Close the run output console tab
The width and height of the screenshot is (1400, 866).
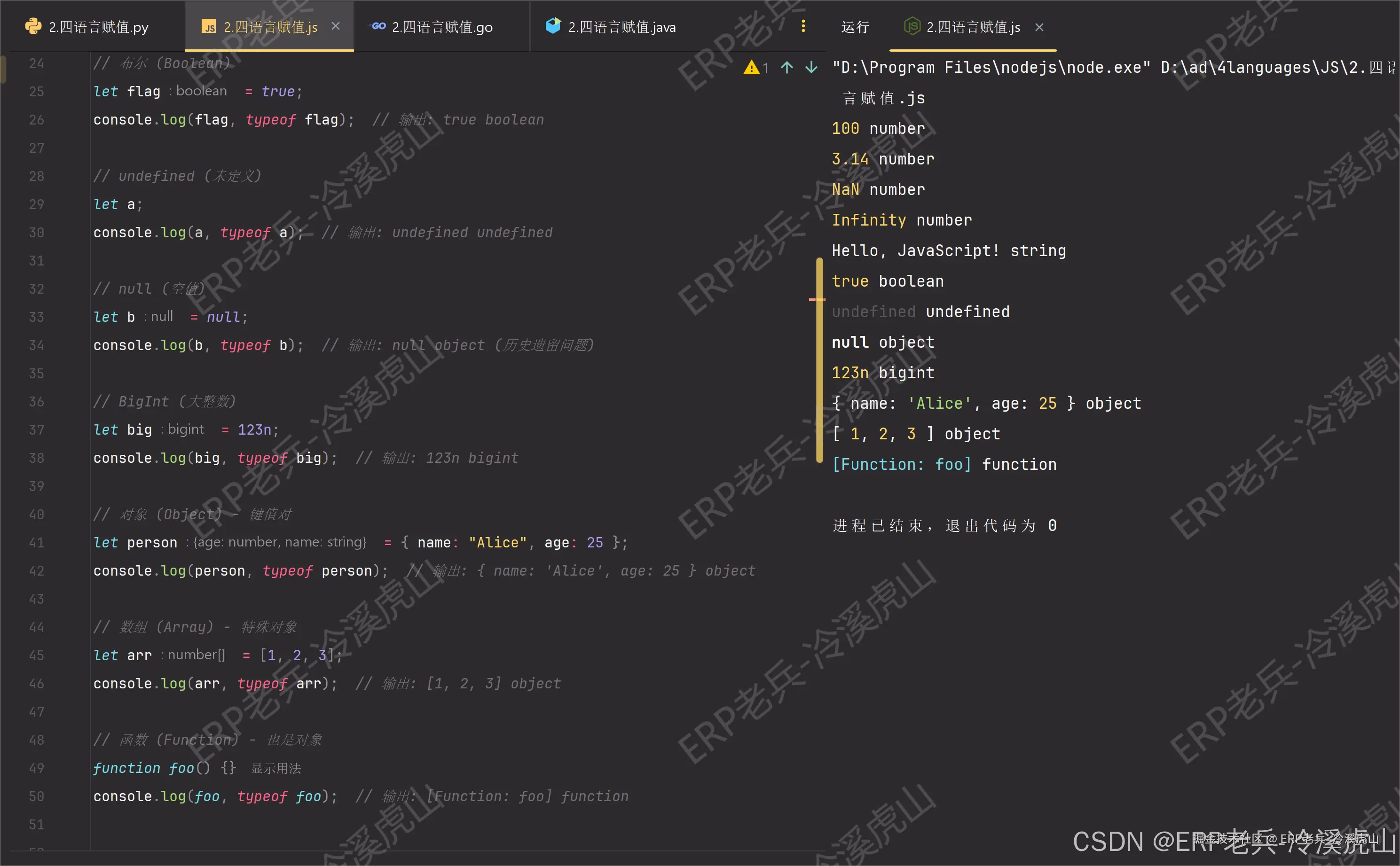click(1038, 27)
